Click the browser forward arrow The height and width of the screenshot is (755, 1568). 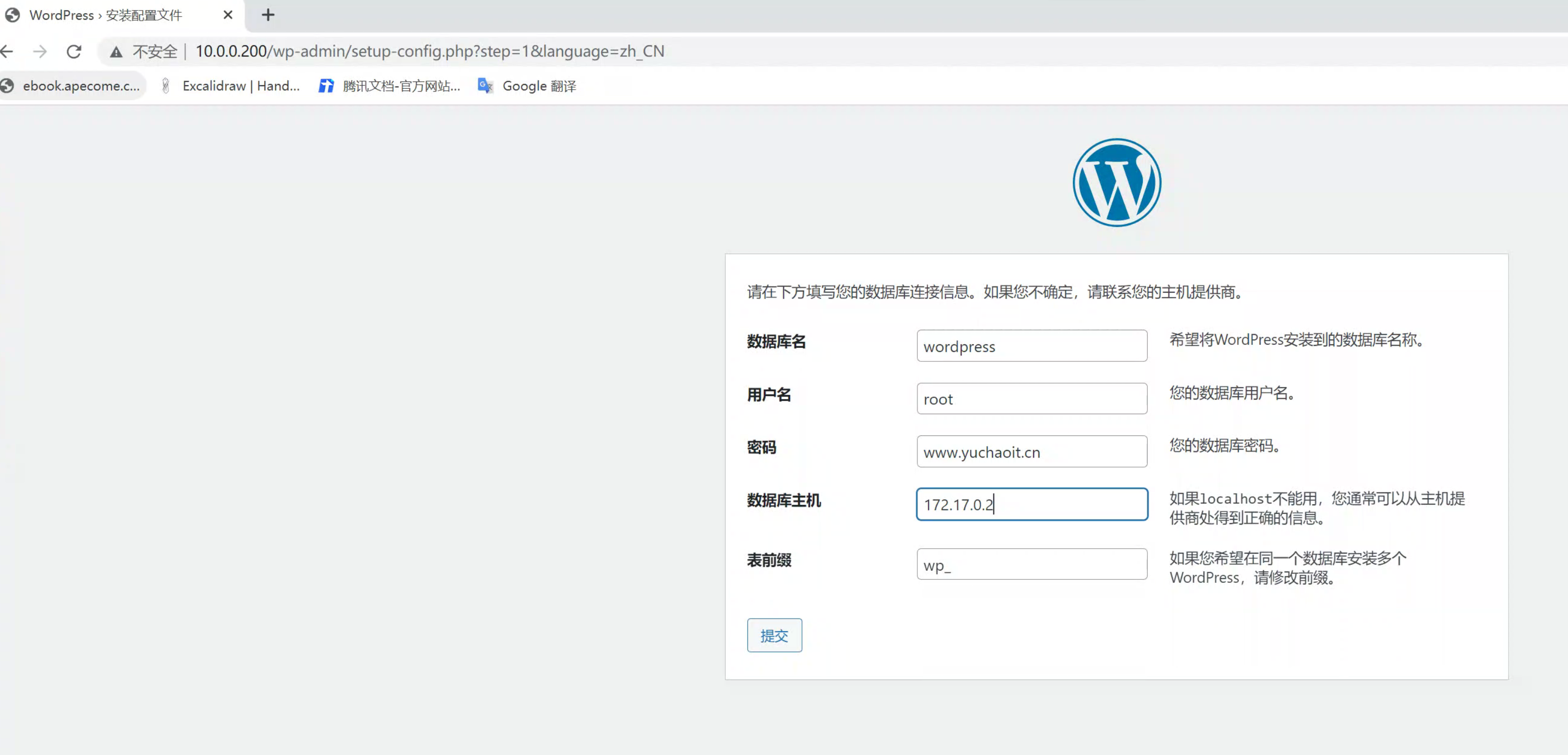point(40,52)
